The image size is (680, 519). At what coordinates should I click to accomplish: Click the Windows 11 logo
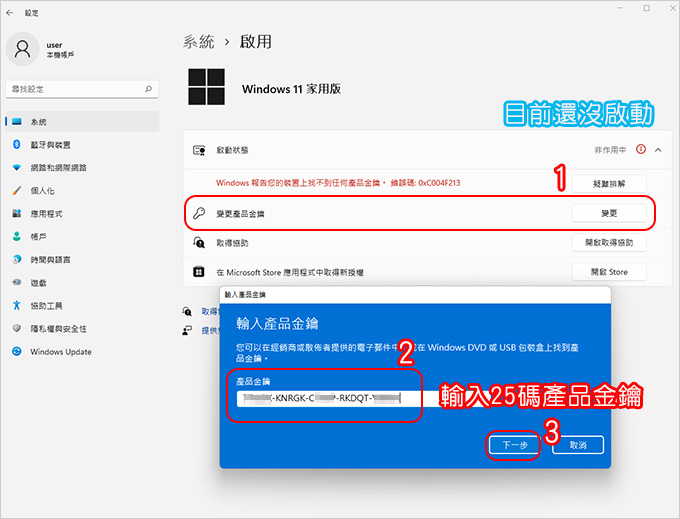coord(206,87)
